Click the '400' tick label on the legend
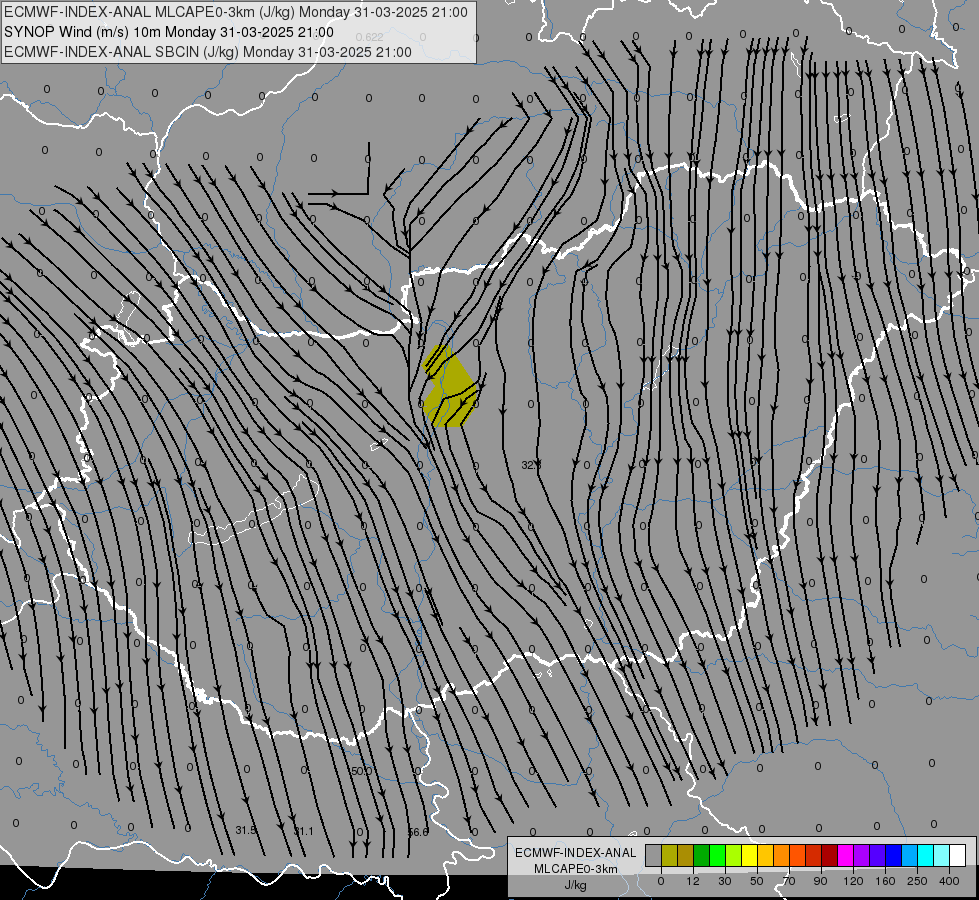Viewport: 979px width, 900px height. pyautogui.click(x=949, y=881)
